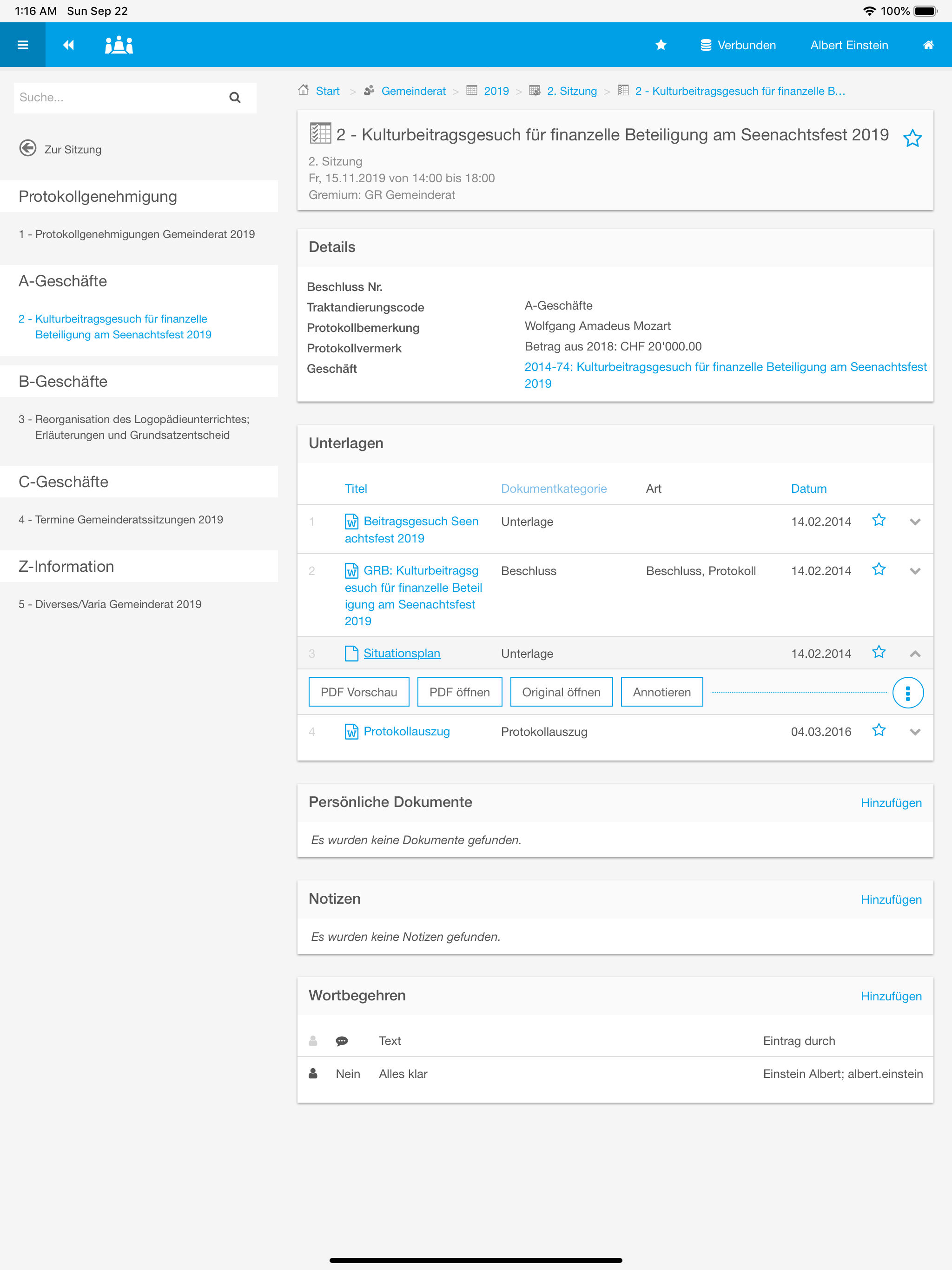Open more options three-dot button
The height and width of the screenshot is (1270, 952).
908,693
